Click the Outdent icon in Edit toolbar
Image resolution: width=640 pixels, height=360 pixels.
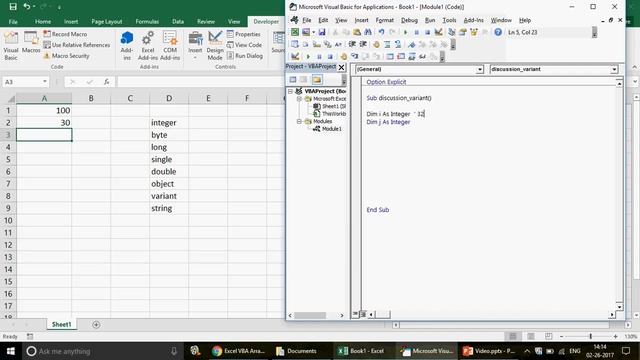pyautogui.click(x=363, y=44)
